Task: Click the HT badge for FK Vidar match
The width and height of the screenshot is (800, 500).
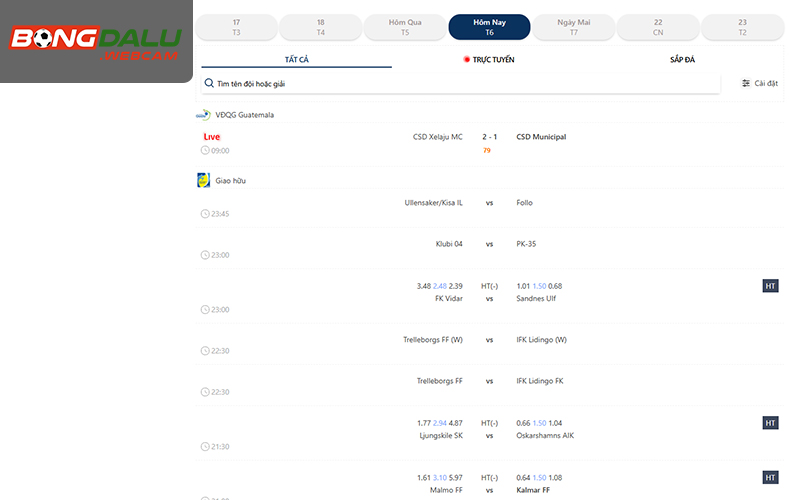Action: pyautogui.click(x=770, y=286)
